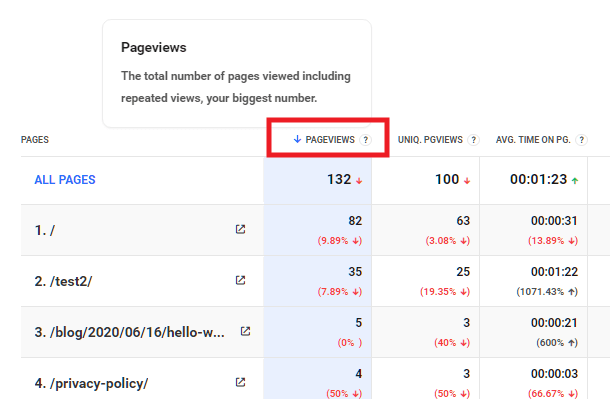Open external link icon for hello-world blog row
610x417 pixels.
(x=245, y=331)
